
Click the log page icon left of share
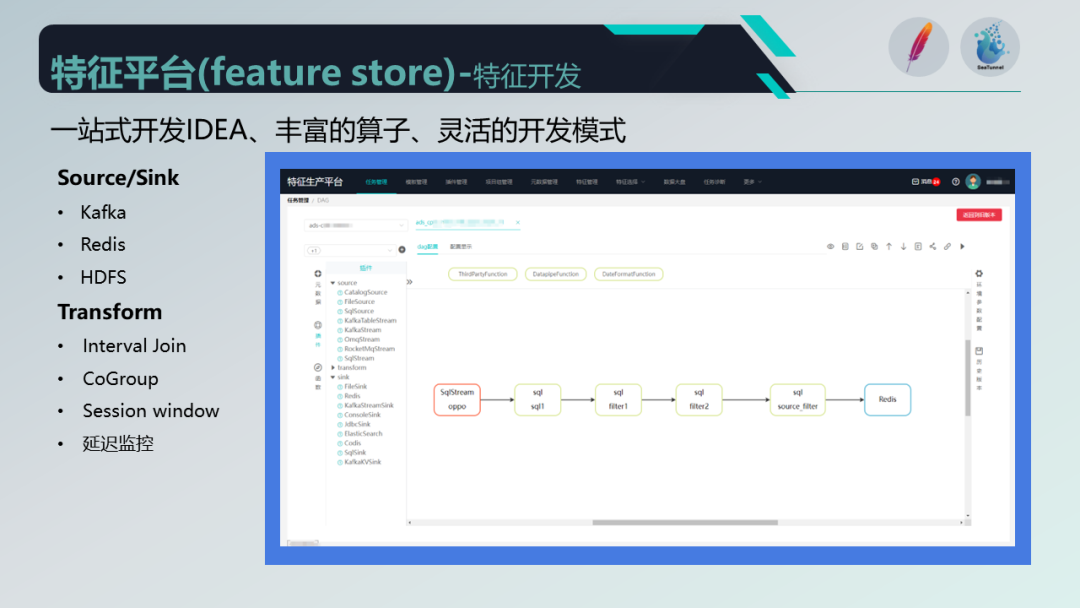click(x=918, y=247)
